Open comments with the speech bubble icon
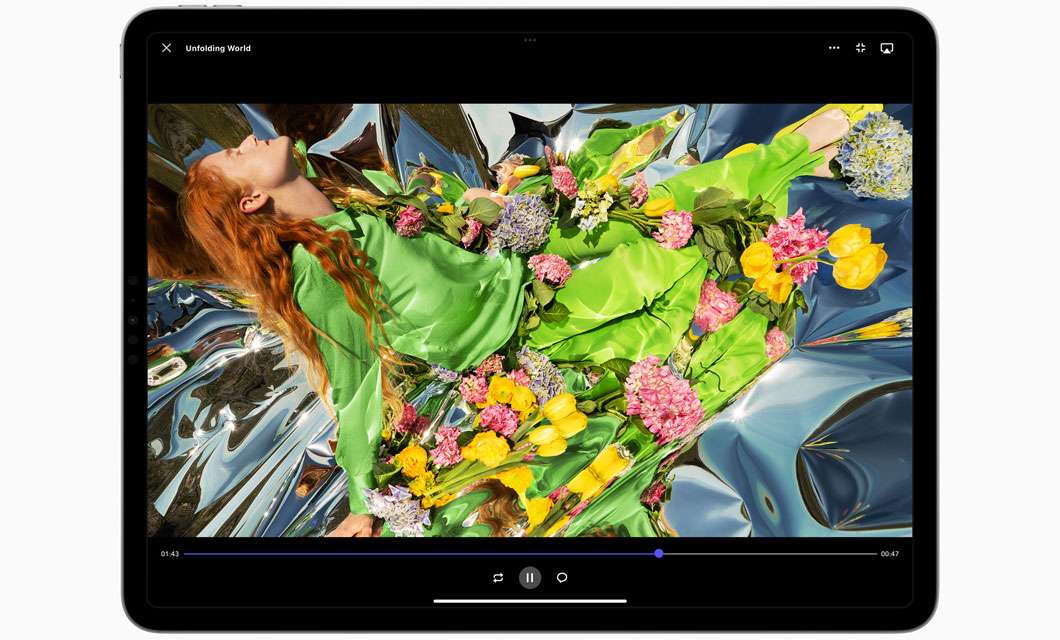 (560, 577)
